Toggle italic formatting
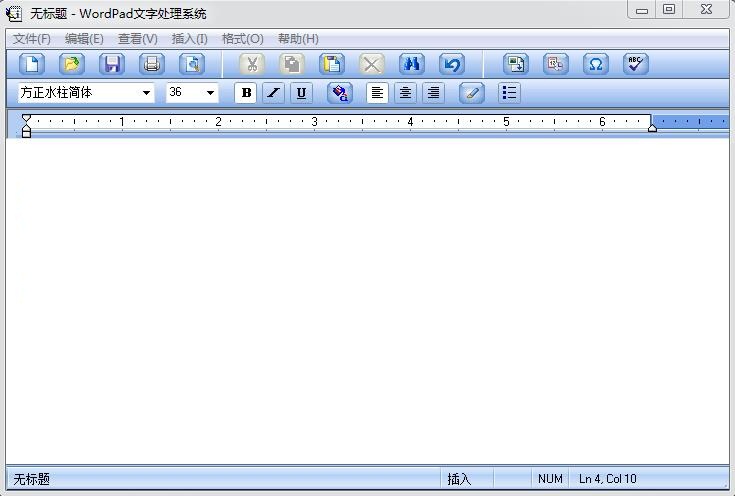Image resolution: width=735 pixels, height=496 pixels. click(273, 92)
